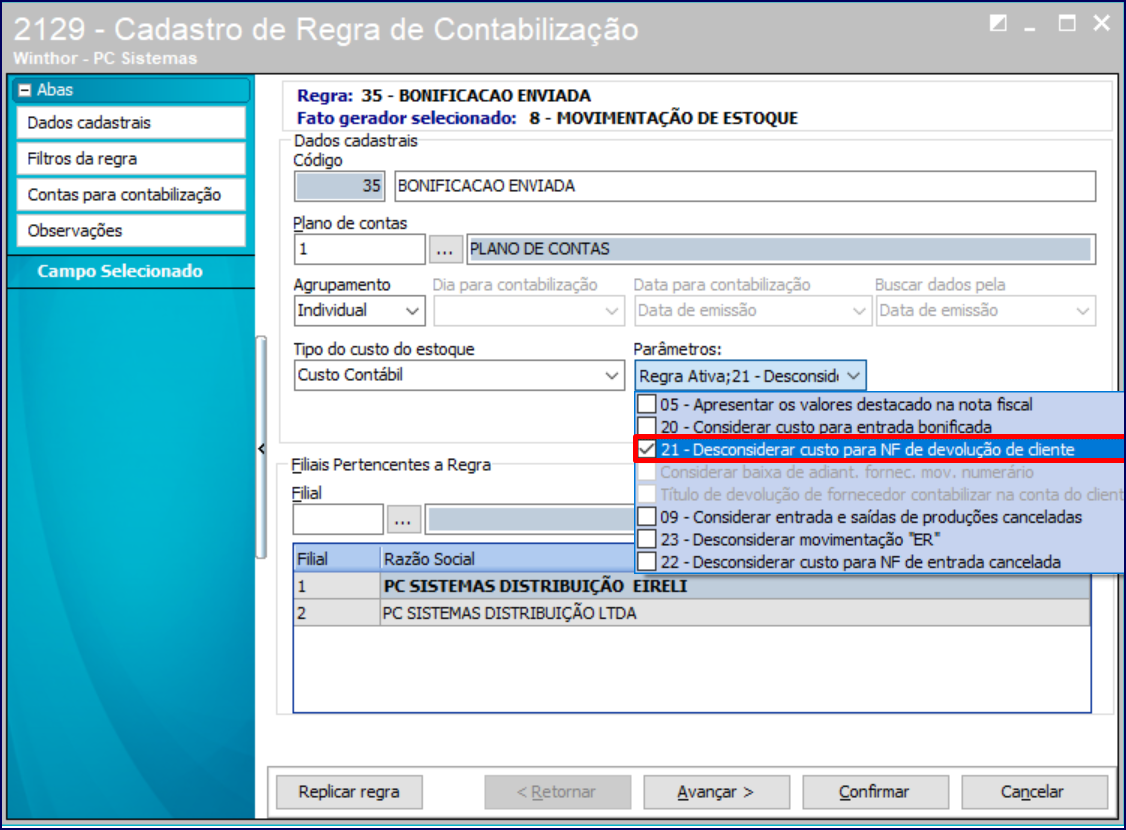Open Filtros da regra tab
Image resolution: width=1126 pixels, height=830 pixels.
coord(131,159)
